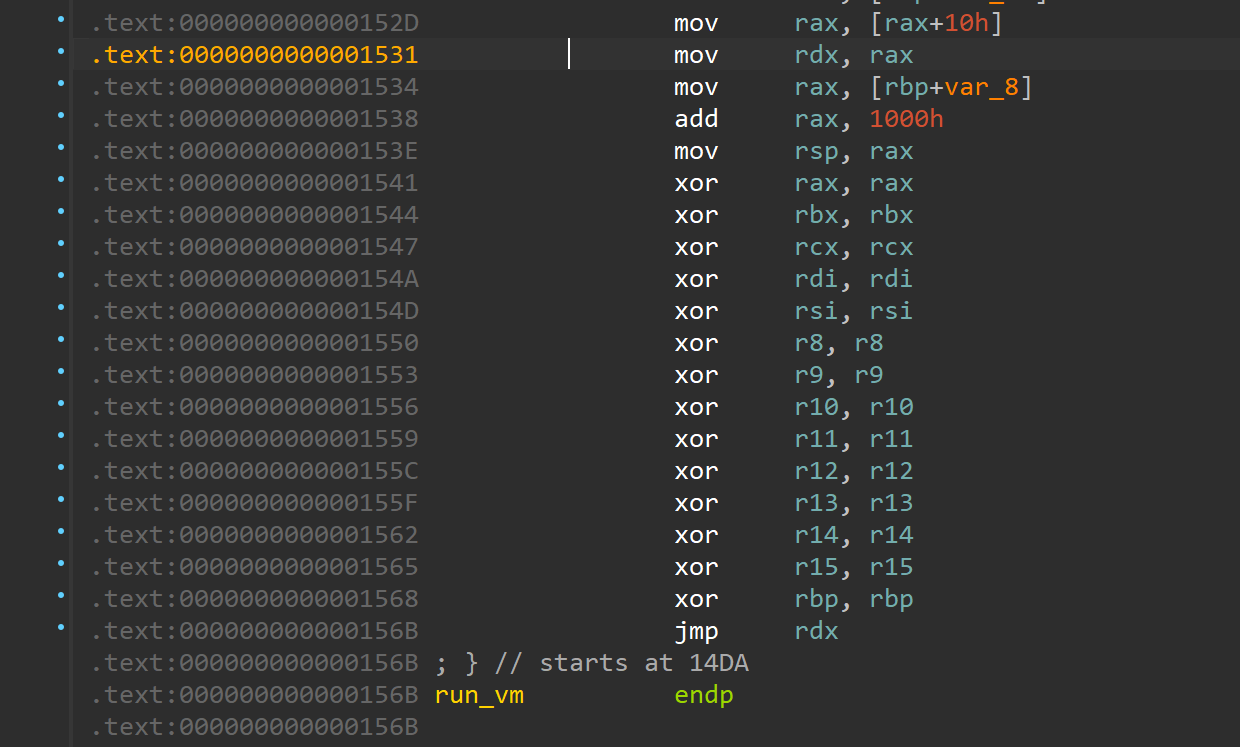Click the breakpoint dot beside address 1550
The width and height of the screenshot is (1240, 747).
pyautogui.click(x=62, y=340)
